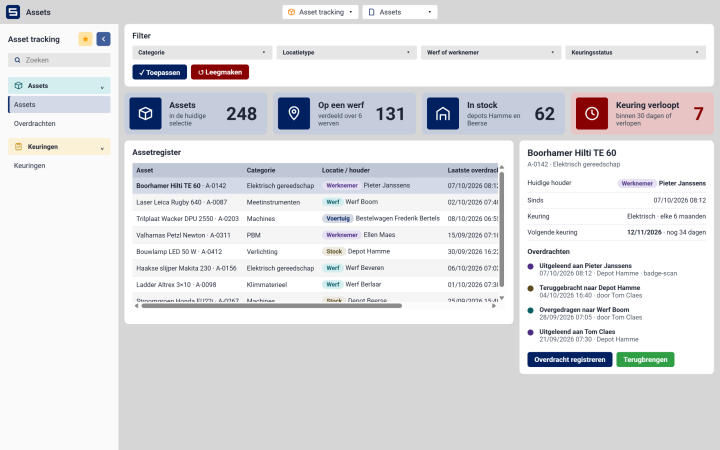Clear filters with the Leegmaken button
720x450 pixels.
click(220, 72)
